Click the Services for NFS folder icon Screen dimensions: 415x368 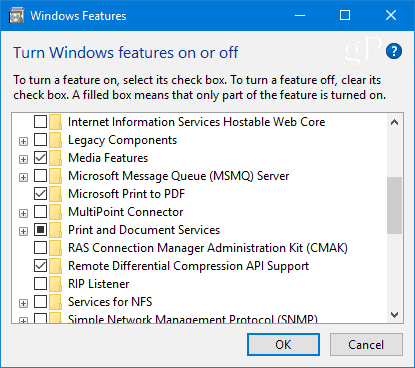pyautogui.click(x=55, y=302)
